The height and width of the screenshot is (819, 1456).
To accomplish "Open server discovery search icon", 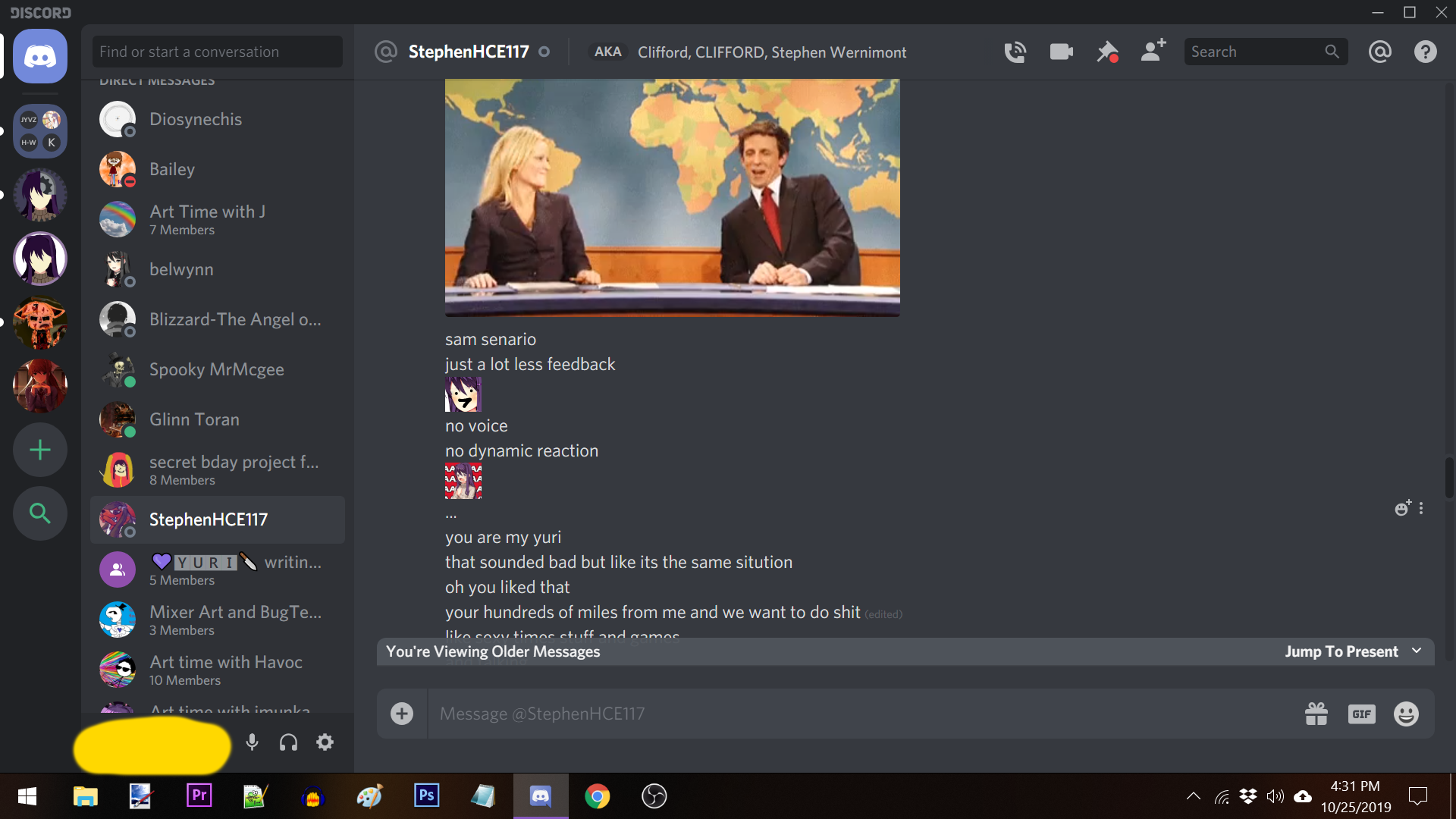I will tap(40, 514).
